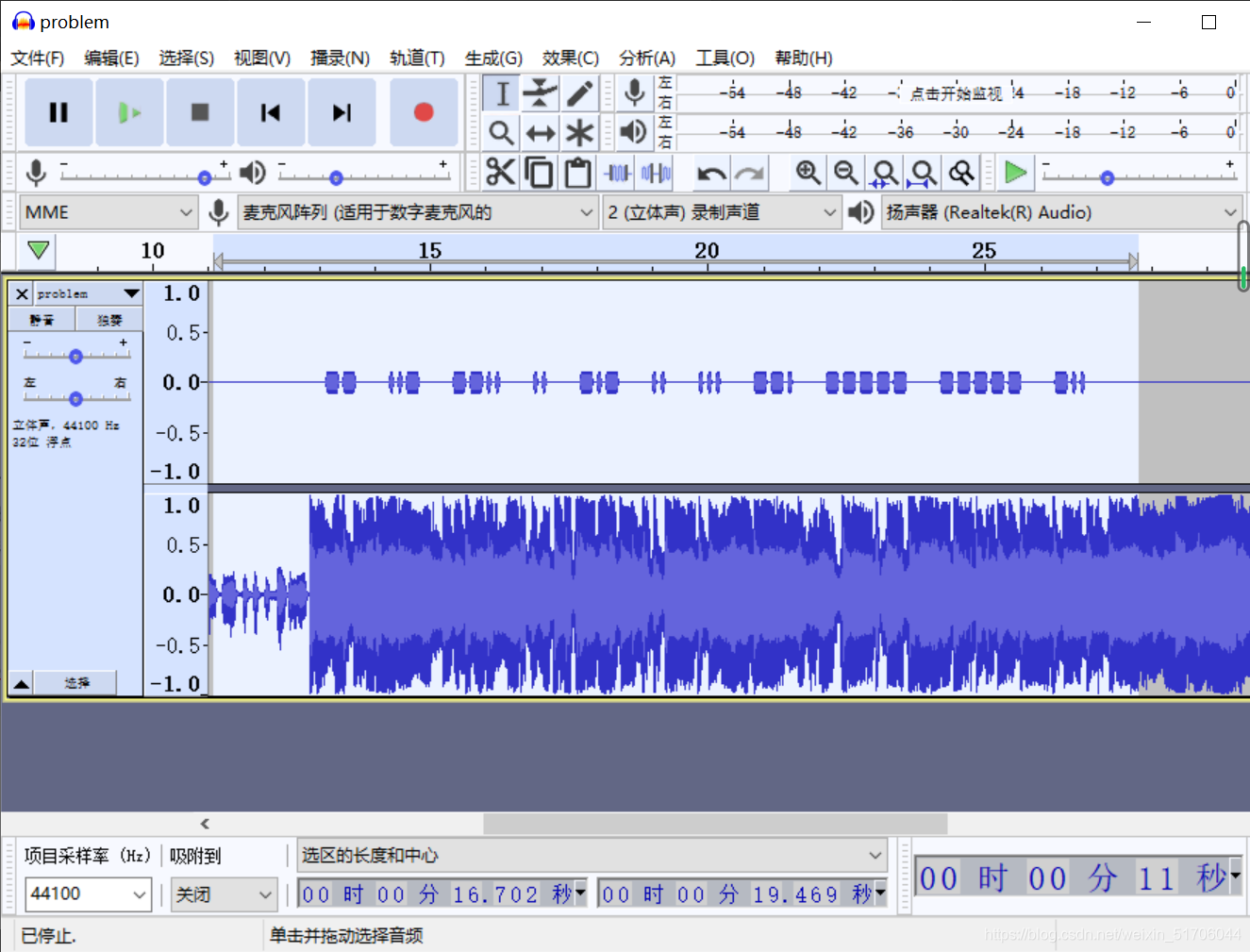Collapse the track using the up arrow
Image resolution: width=1250 pixels, height=952 pixels.
coord(21,683)
